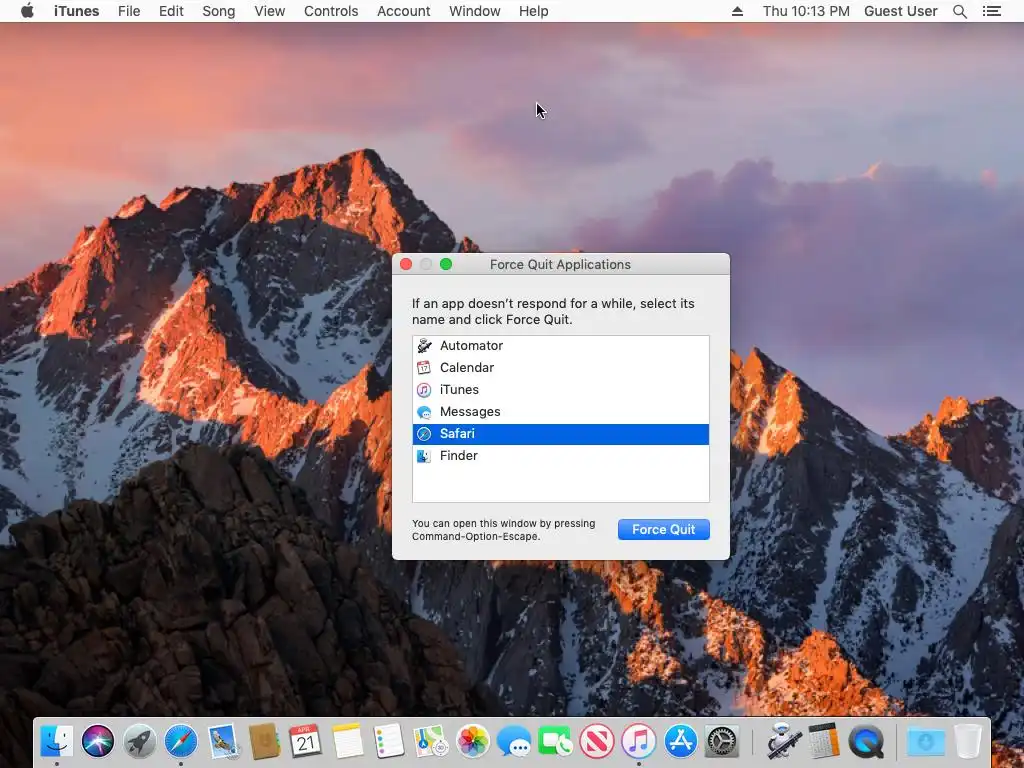Open App Store icon in Dock
The width and height of the screenshot is (1024, 768).
click(680, 741)
